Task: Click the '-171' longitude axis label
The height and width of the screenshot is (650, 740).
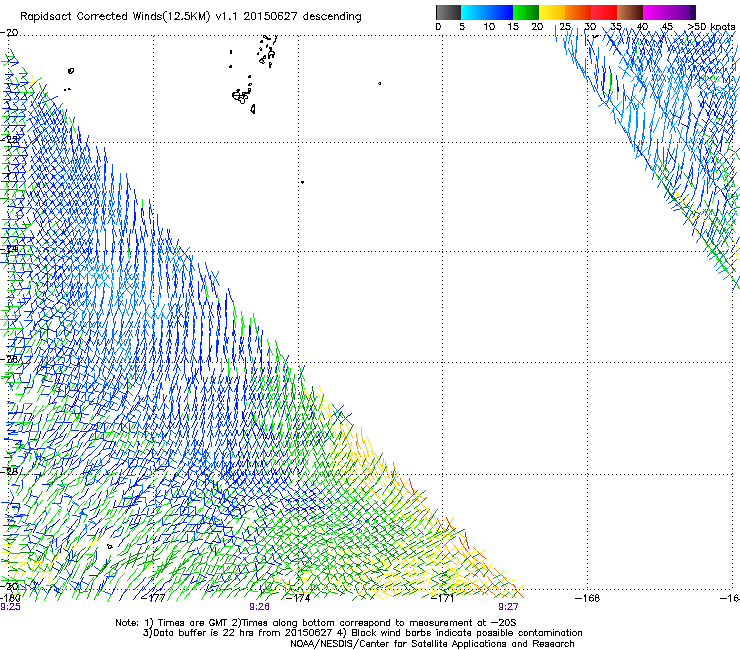Action: pos(443,598)
